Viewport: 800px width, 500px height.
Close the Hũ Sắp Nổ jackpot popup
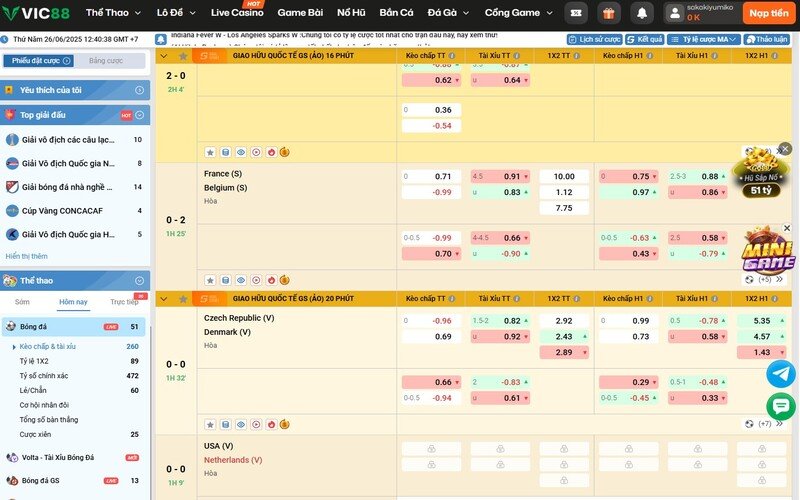(785, 149)
